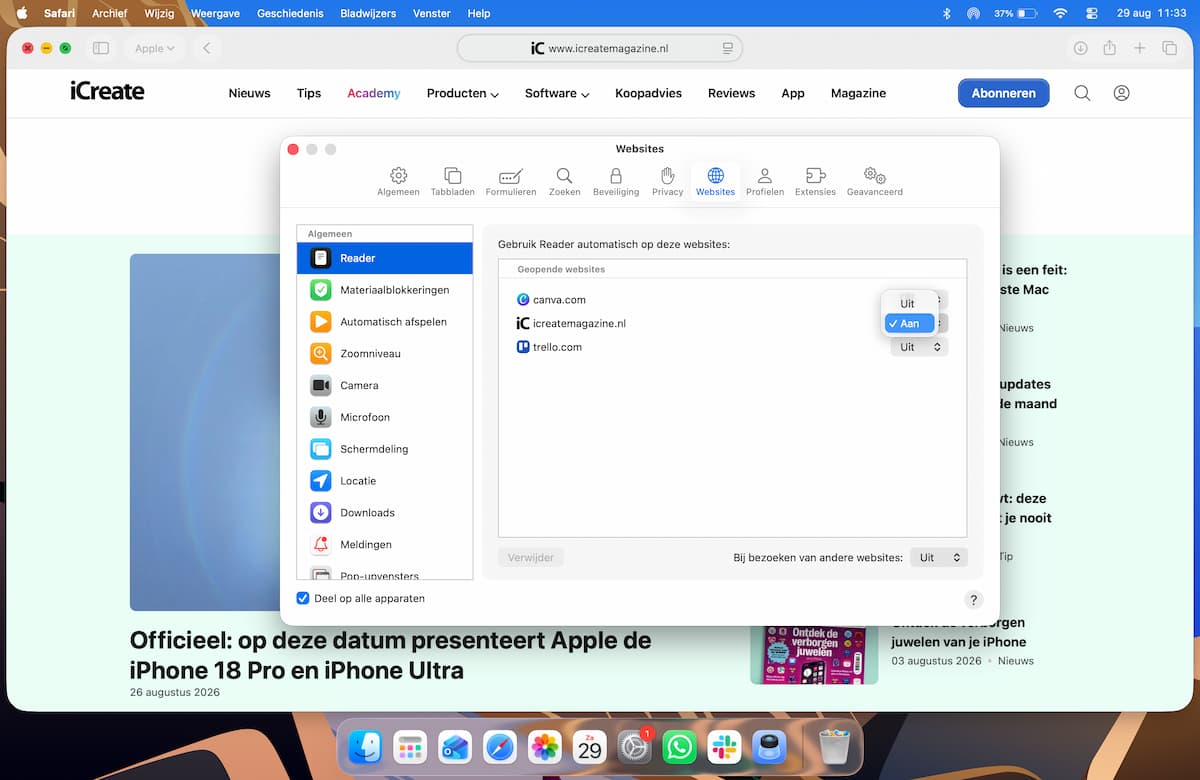This screenshot has height=780, width=1200.
Task: Click the iCreate logo
Action: [107, 92]
